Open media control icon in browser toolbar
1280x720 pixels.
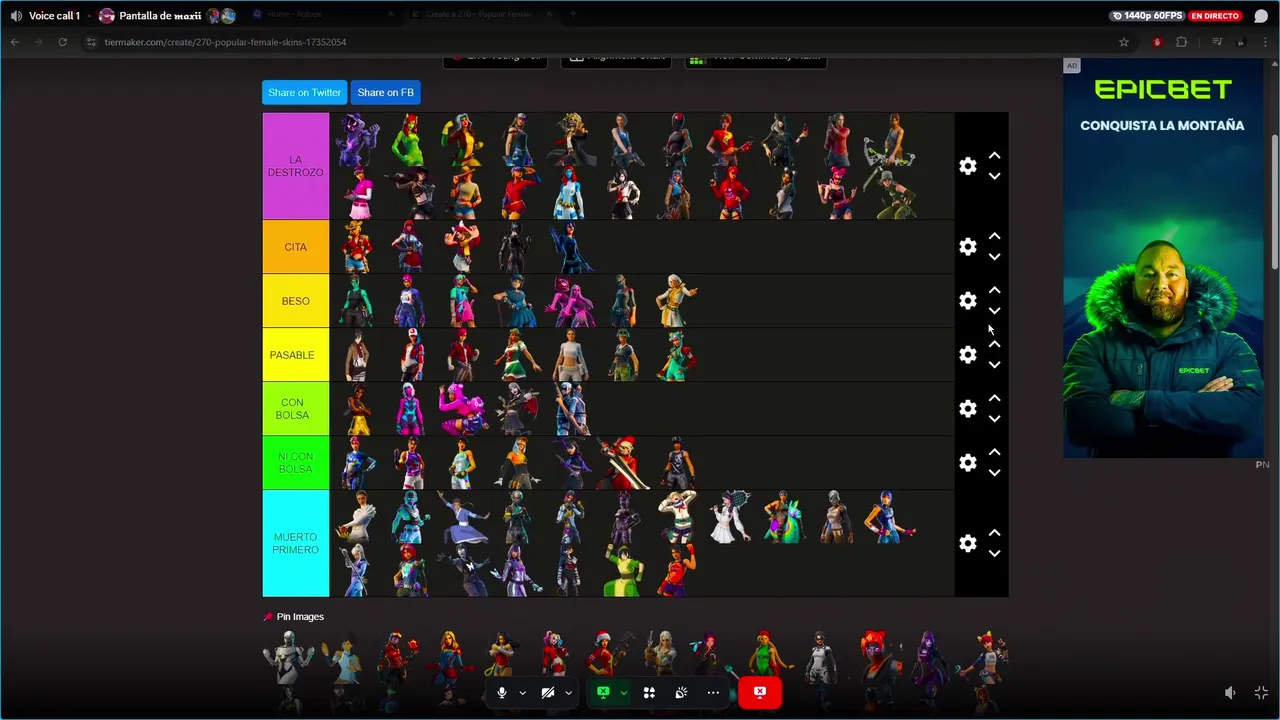(1217, 42)
